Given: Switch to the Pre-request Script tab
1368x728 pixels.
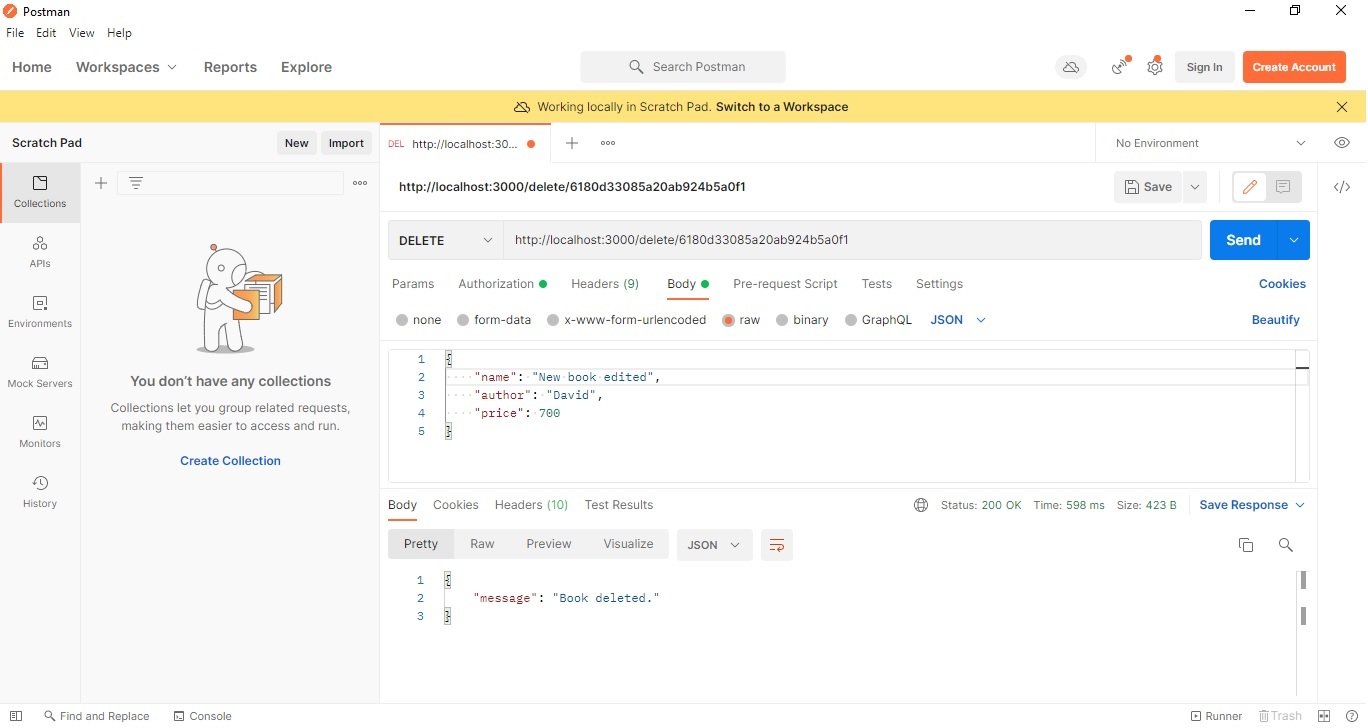Looking at the screenshot, I should [x=785, y=284].
